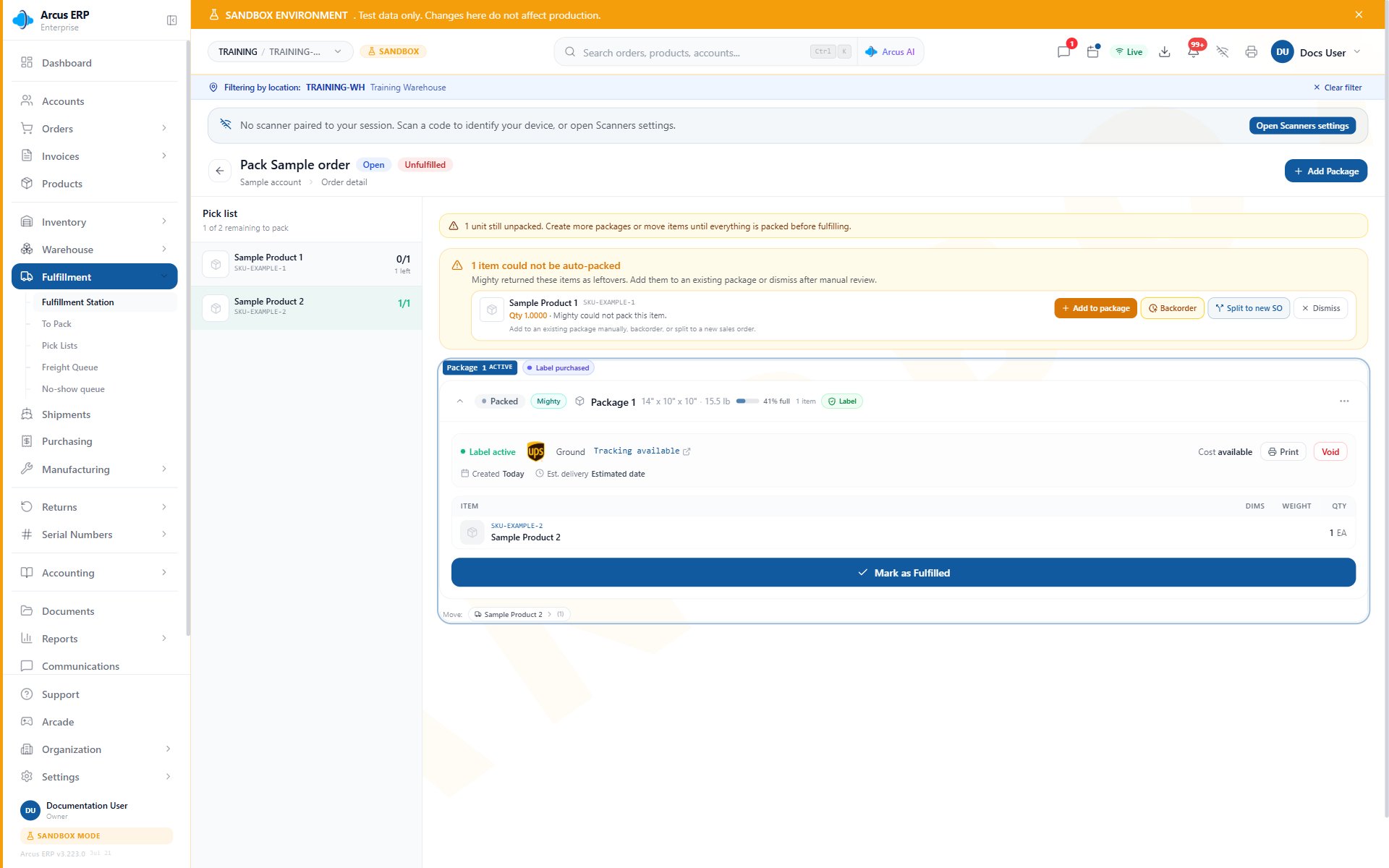Split leftover item to new SO
The width and height of the screenshot is (1389, 868).
point(1249,308)
